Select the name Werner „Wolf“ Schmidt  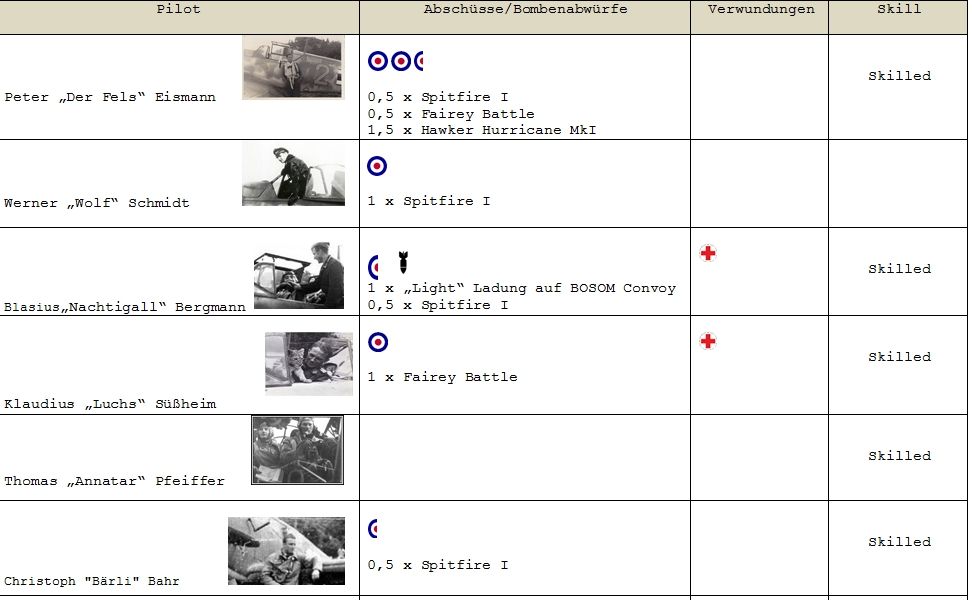97,203
